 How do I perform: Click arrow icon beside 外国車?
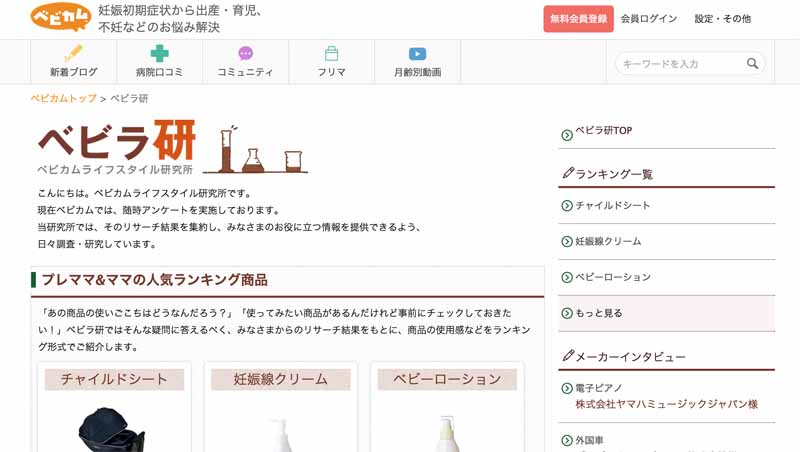coord(567,440)
